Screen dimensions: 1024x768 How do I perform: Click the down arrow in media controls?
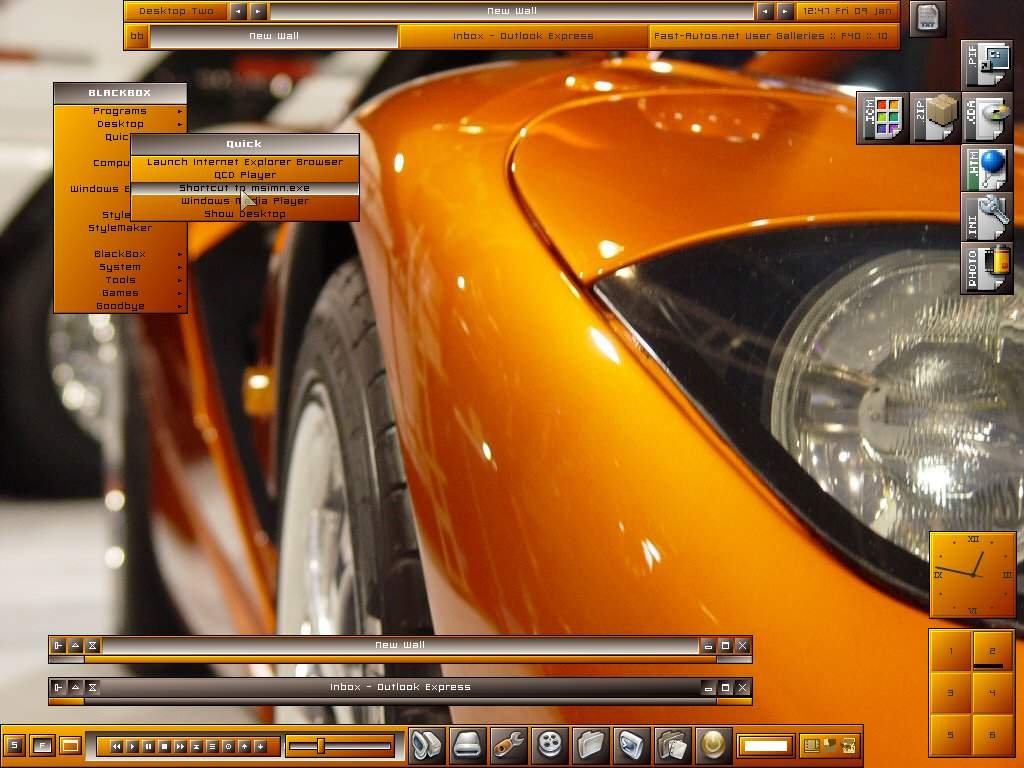[260, 746]
